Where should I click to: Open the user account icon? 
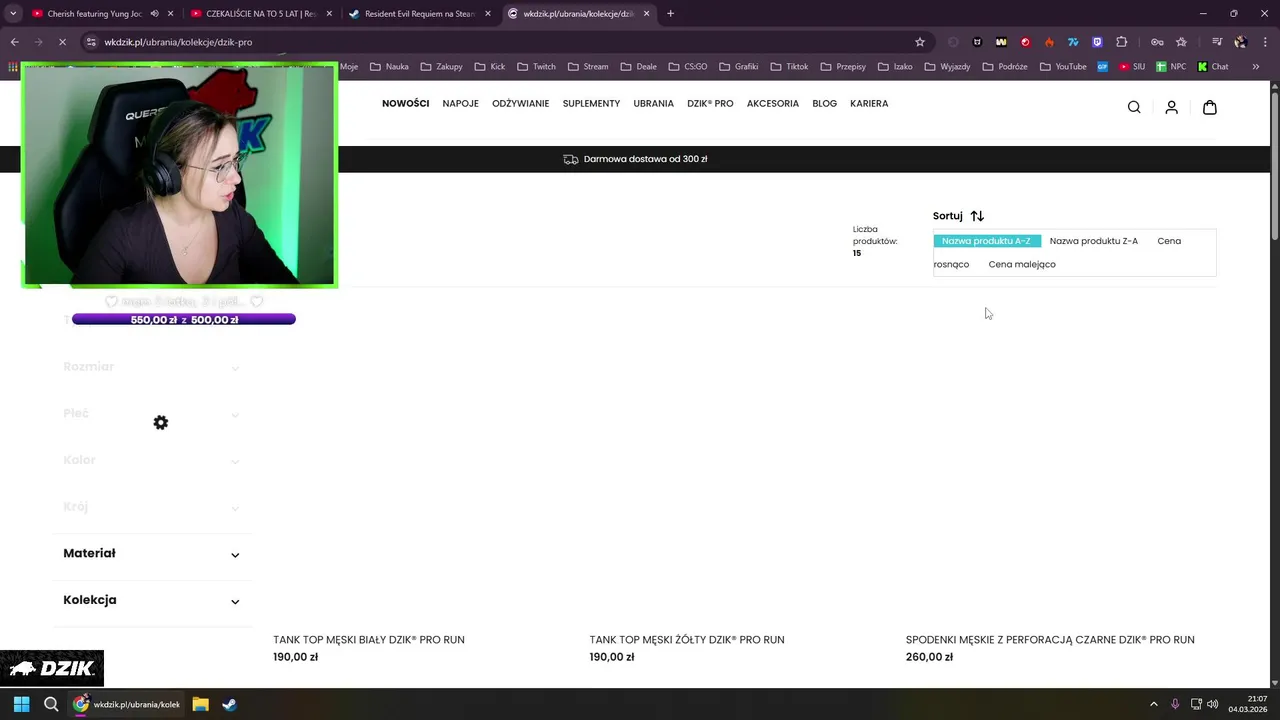click(x=1171, y=107)
